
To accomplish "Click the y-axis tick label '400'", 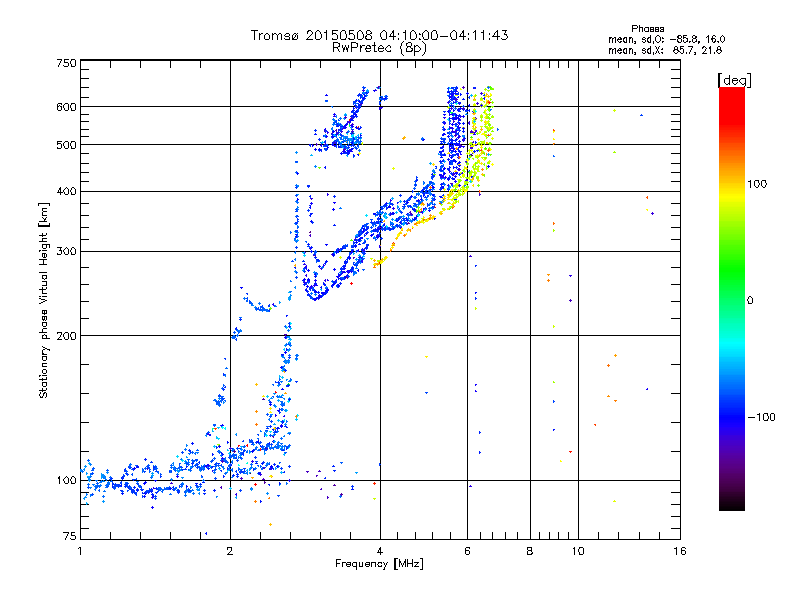I will [x=66, y=191].
